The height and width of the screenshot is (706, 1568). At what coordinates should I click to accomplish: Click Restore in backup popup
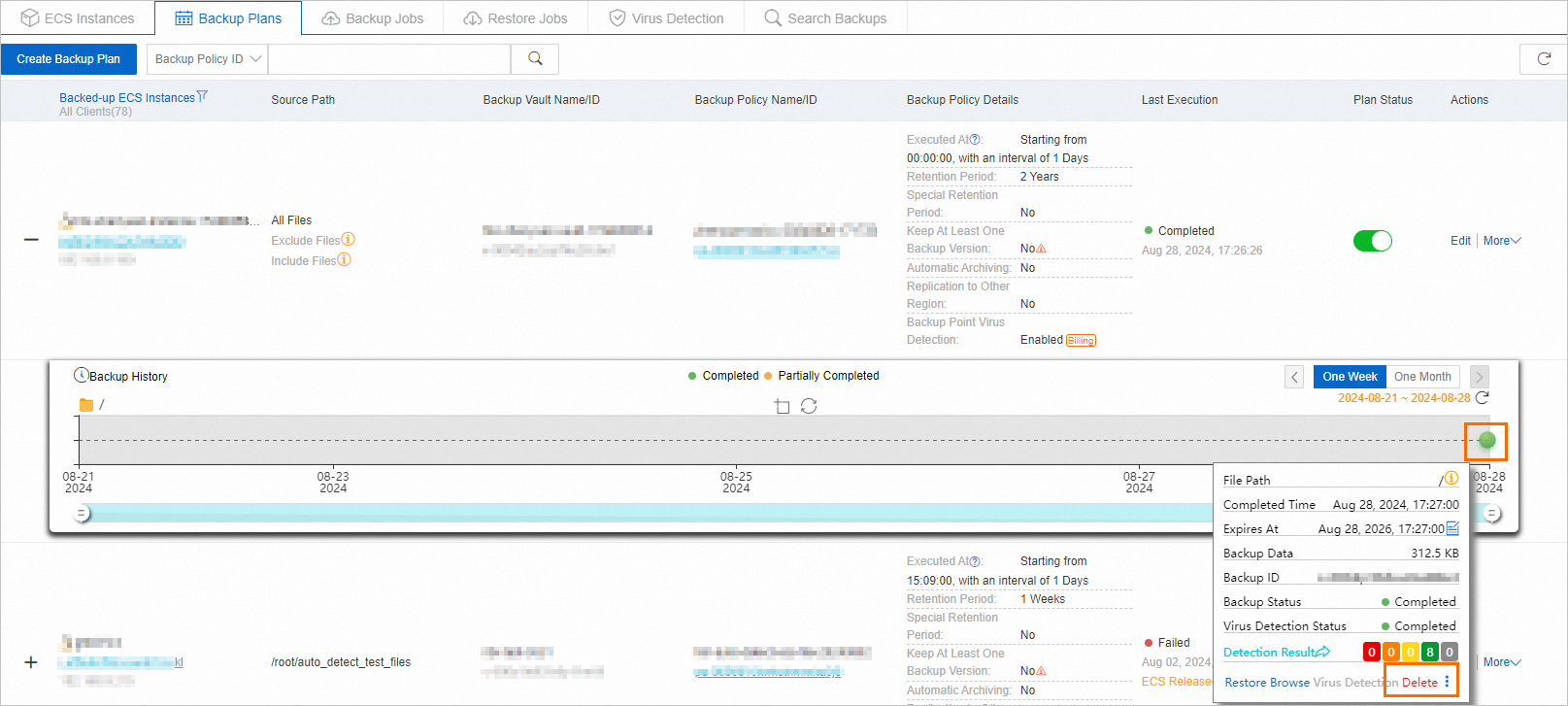1245,683
